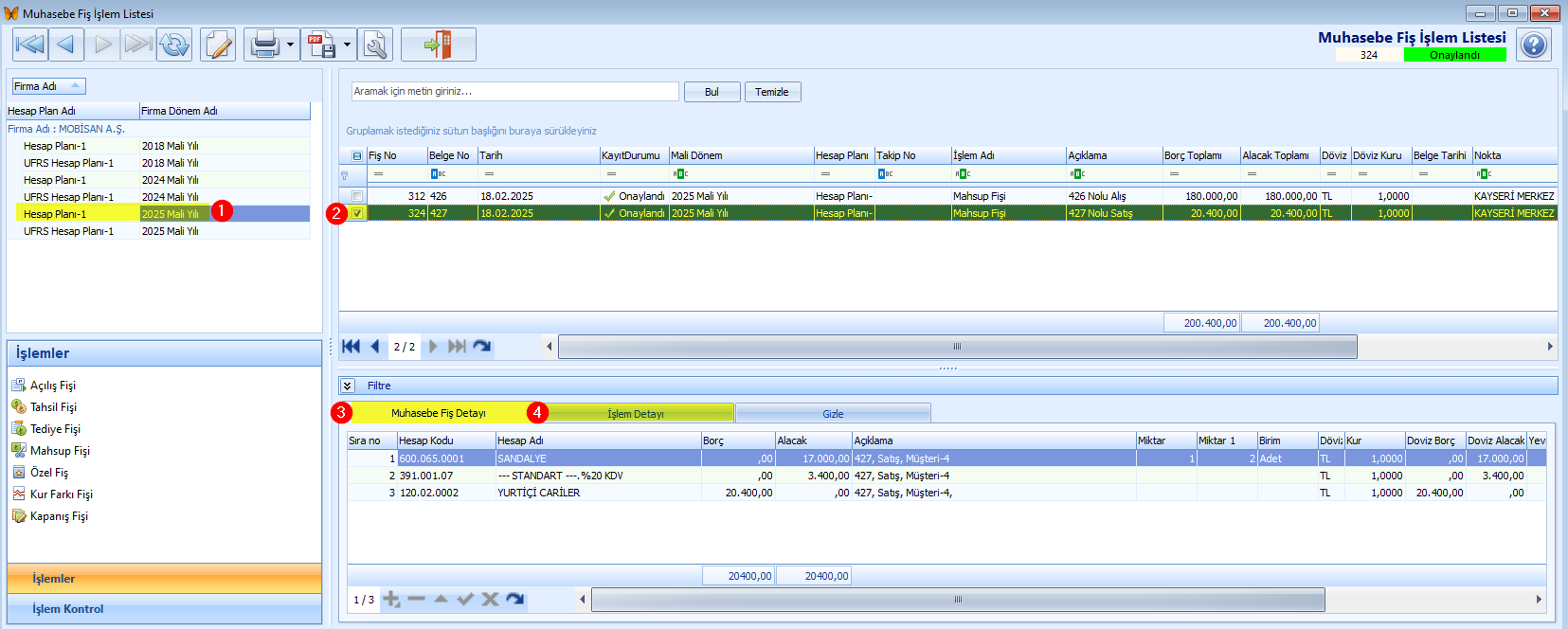This screenshot has width=1568, height=629.
Task: Select the İşlemler navigation pane tab
Action: 164,579
